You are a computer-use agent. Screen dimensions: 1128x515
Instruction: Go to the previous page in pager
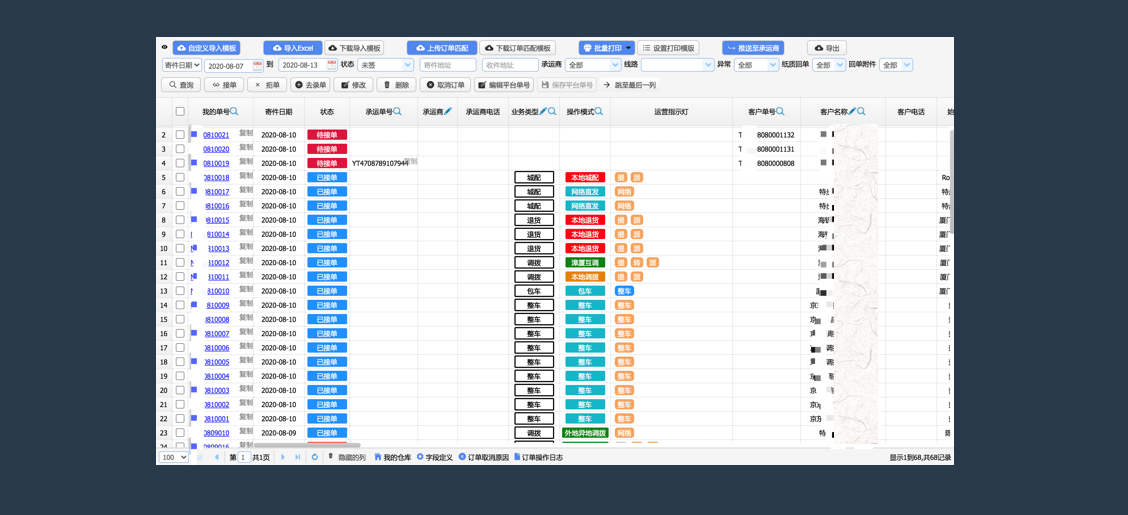pos(217,457)
